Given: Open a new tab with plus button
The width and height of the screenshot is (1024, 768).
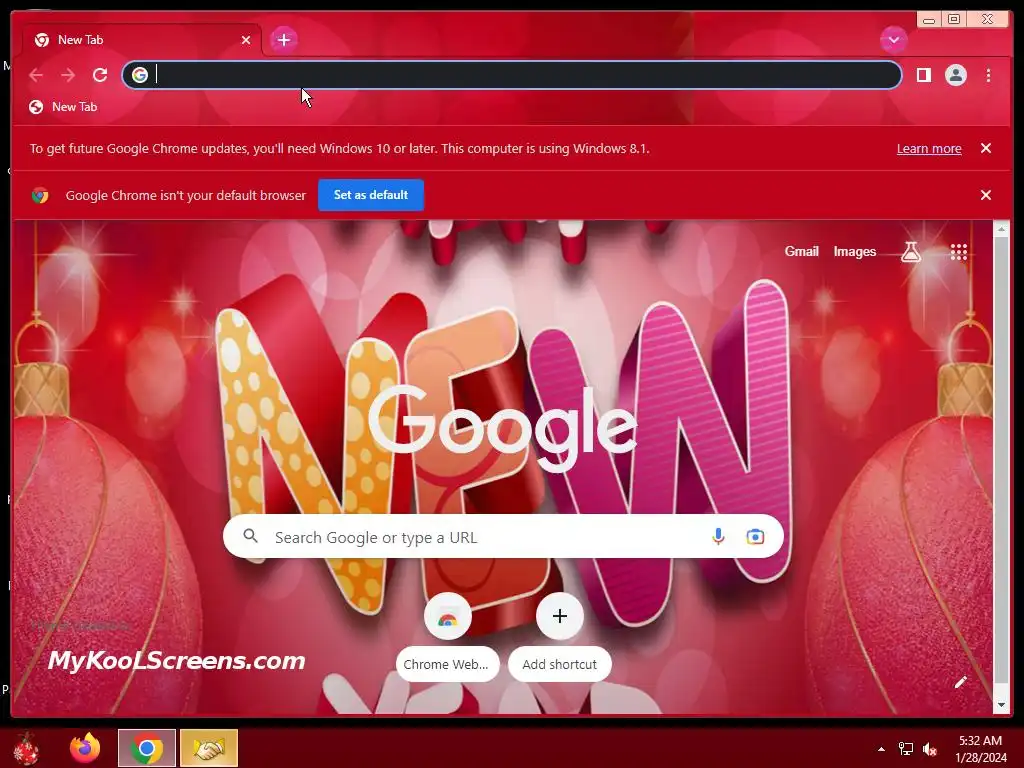Looking at the screenshot, I should [x=283, y=40].
